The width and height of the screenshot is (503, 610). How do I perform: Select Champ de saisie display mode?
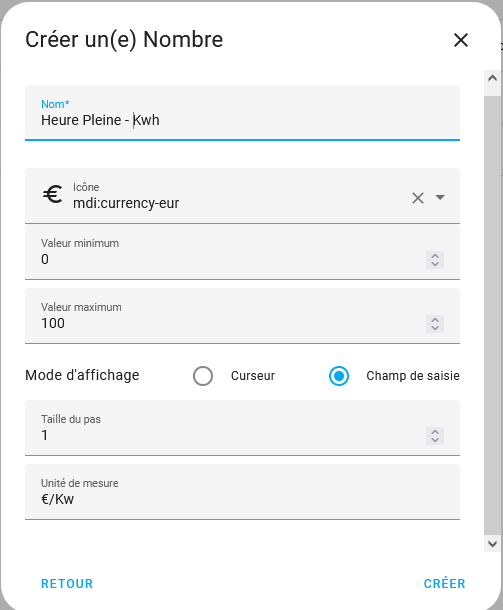click(339, 376)
